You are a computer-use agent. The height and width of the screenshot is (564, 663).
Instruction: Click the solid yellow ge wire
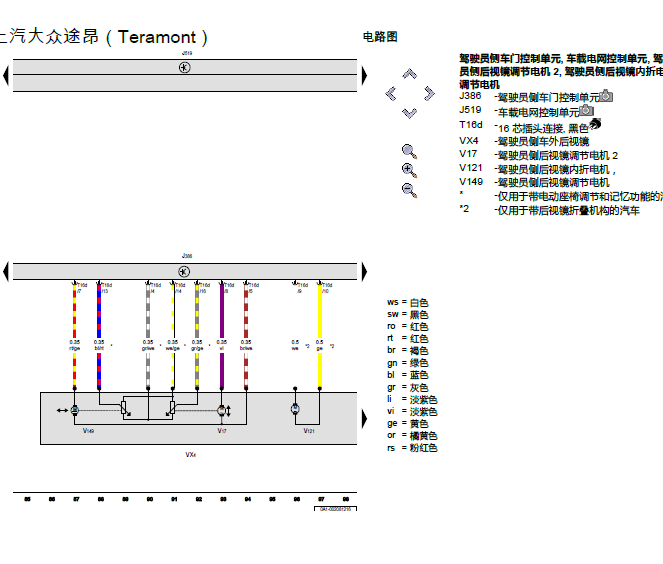[320, 311]
